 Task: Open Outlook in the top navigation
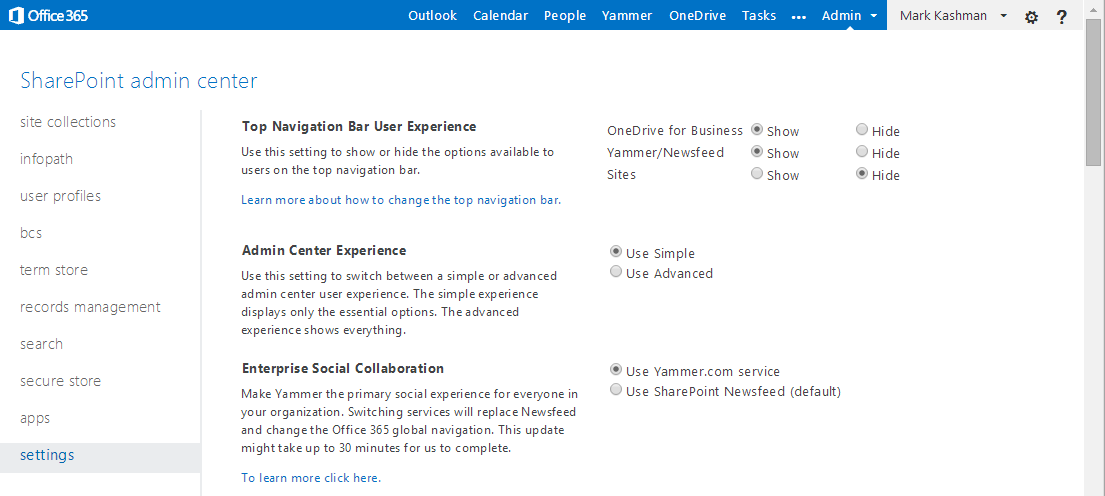click(x=432, y=16)
